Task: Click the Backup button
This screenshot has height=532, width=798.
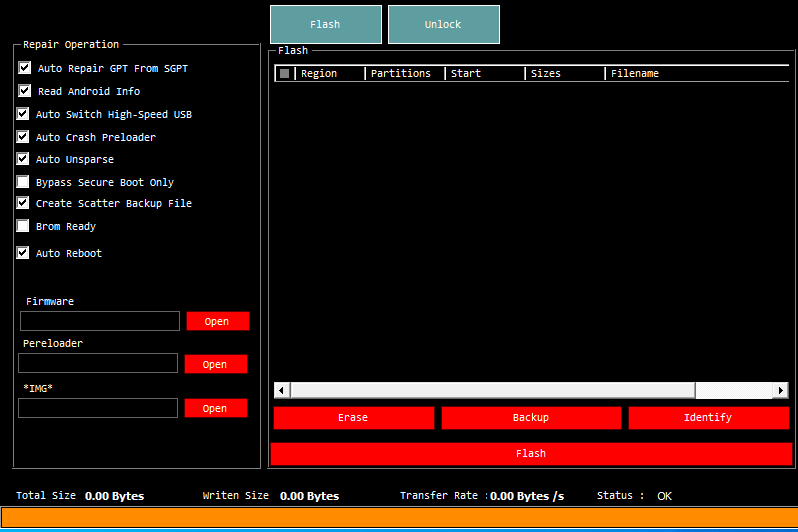Action: click(531, 417)
